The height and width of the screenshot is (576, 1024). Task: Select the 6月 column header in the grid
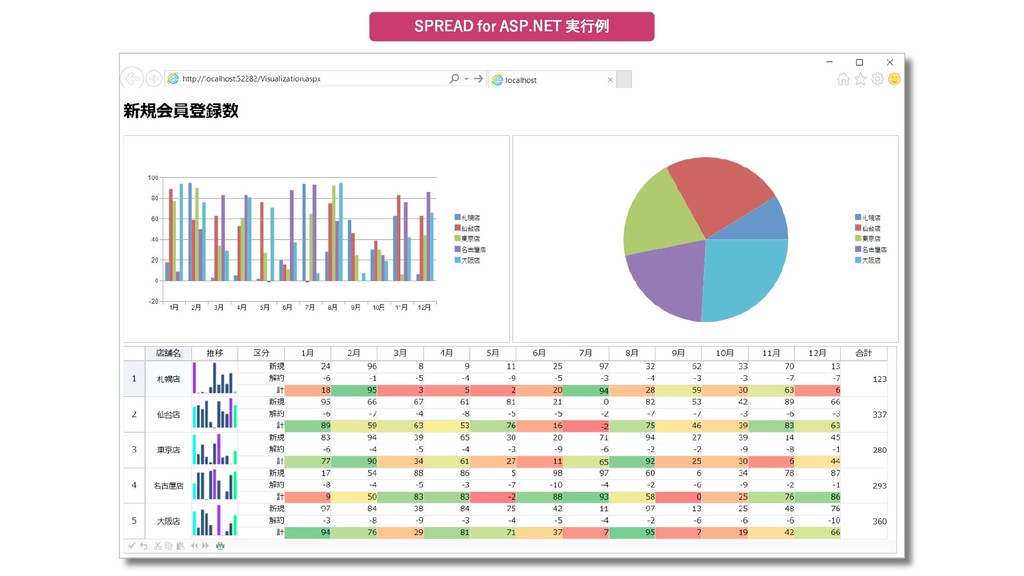539,353
